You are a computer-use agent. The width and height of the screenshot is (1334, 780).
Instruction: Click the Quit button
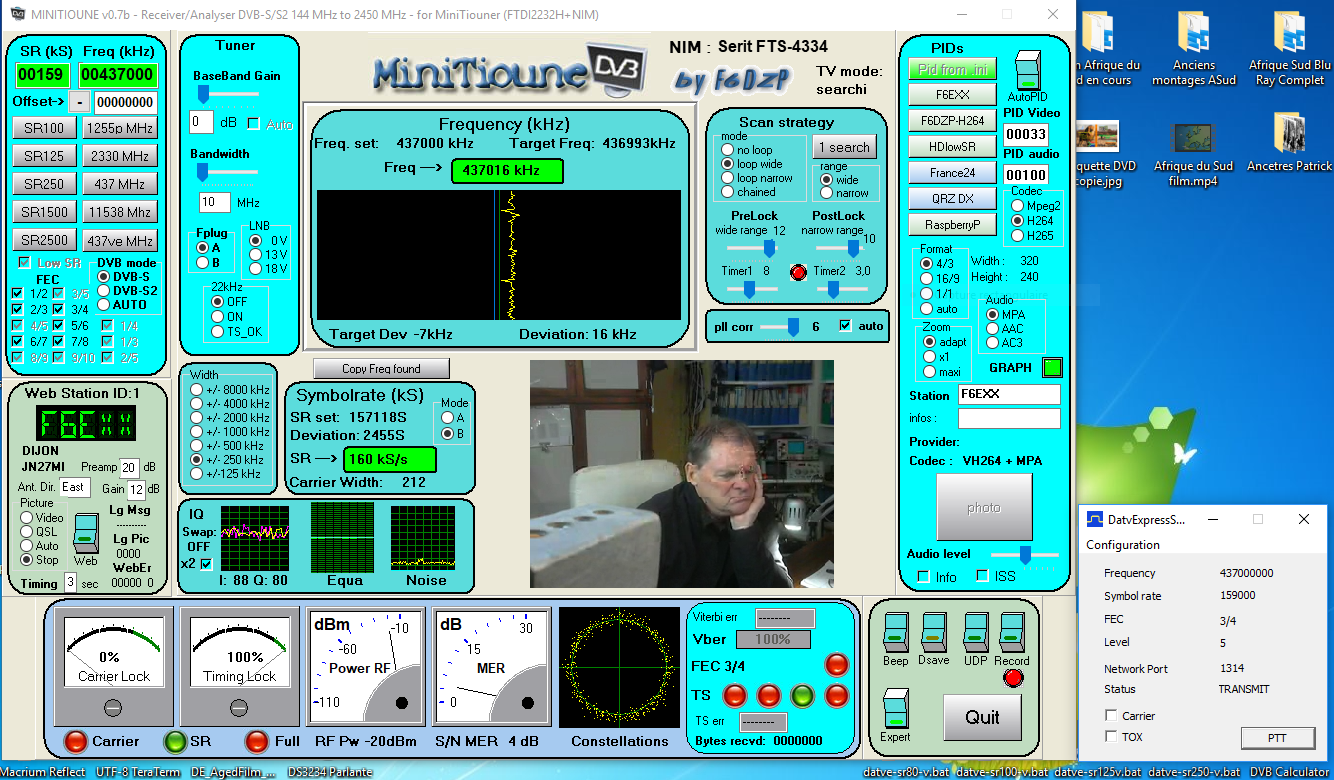coord(982,717)
